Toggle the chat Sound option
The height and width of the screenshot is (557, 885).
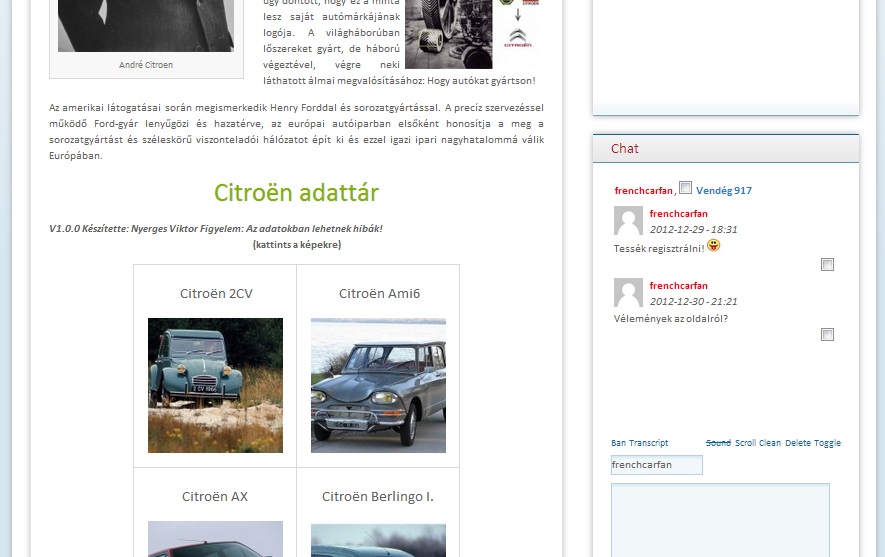pyautogui.click(x=718, y=443)
